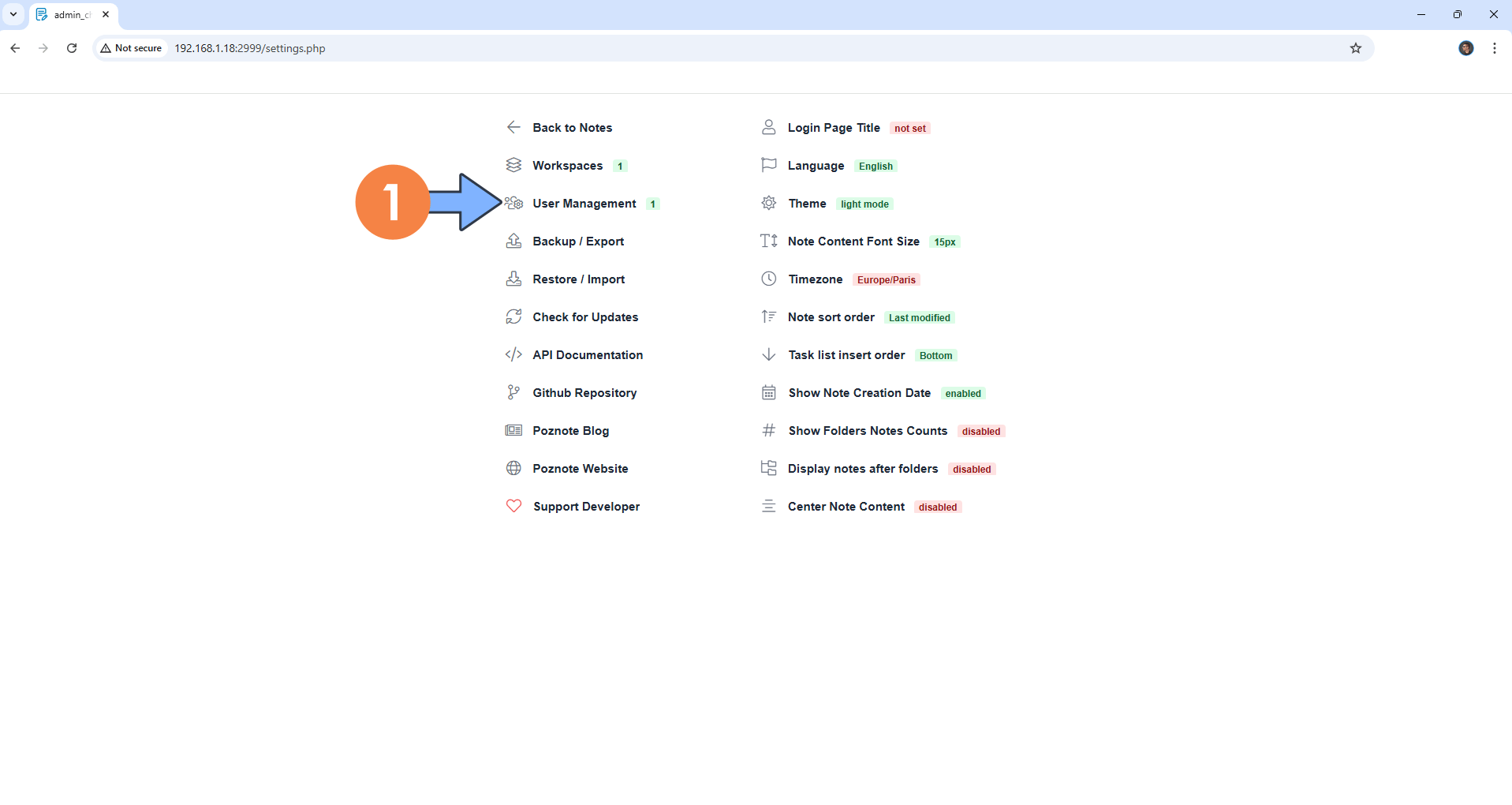Open the Chrome three-dot menu
Image resolution: width=1512 pixels, height=805 pixels.
click(1494, 48)
